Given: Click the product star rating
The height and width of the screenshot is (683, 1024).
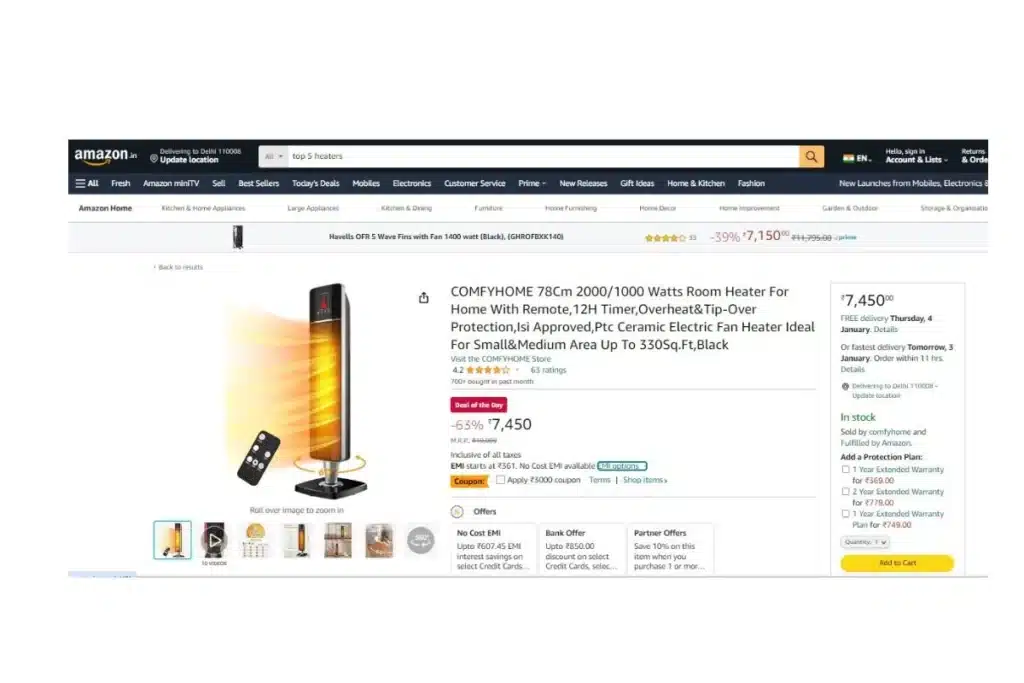Looking at the screenshot, I should point(488,370).
